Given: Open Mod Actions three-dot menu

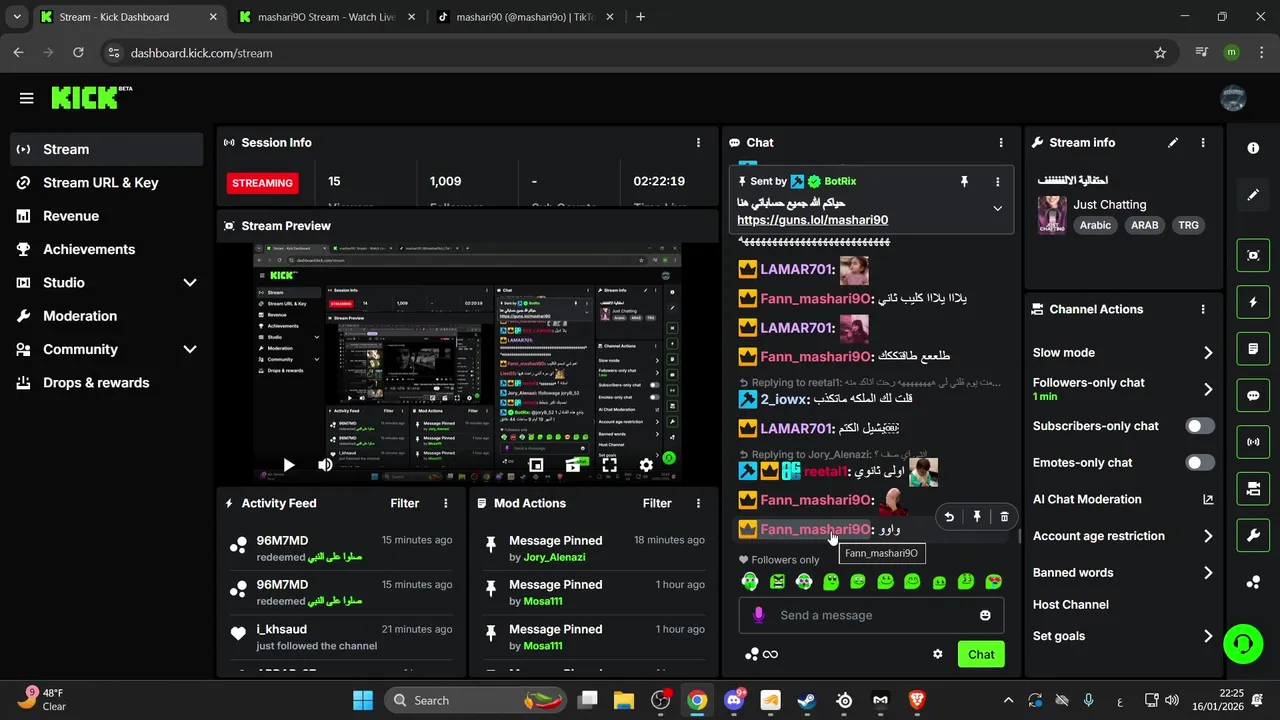Looking at the screenshot, I should [x=698, y=503].
